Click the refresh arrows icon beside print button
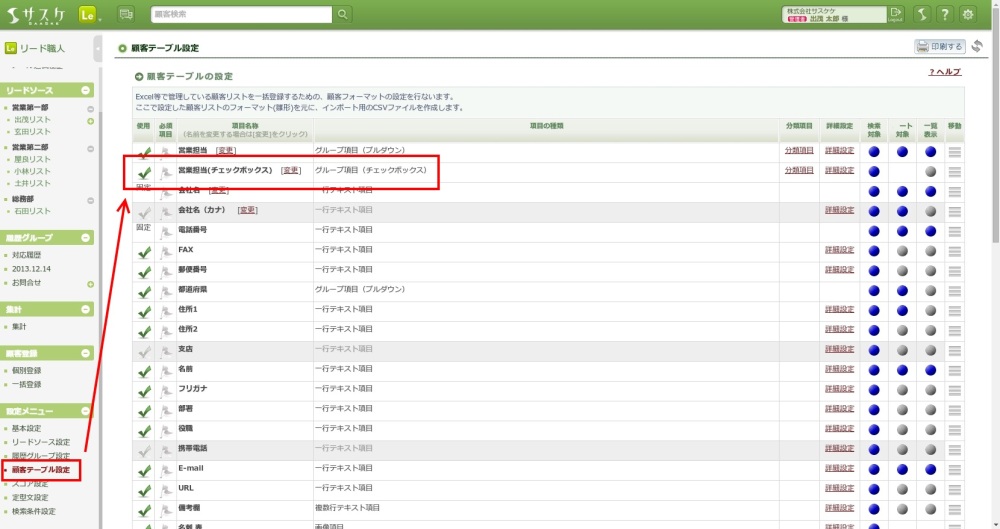The height and width of the screenshot is (529, 1000). (x=977, y=46)
